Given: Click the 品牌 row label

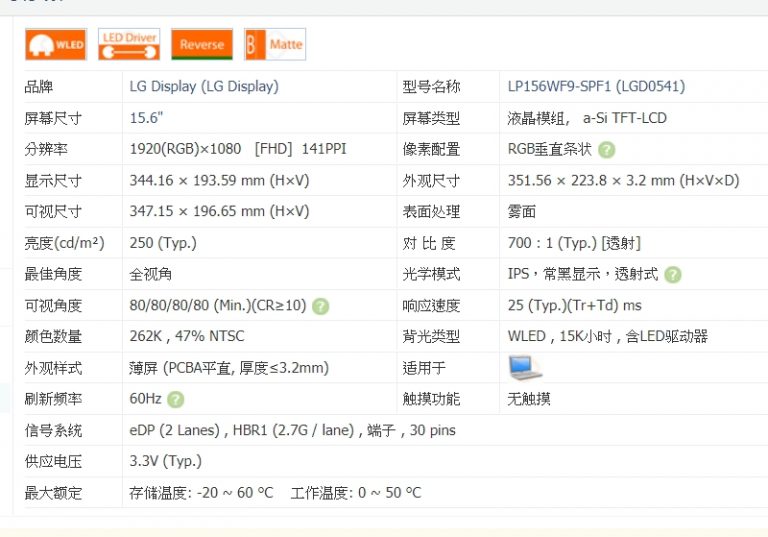Looking at the screenshot, I should [x=39, y=87].
